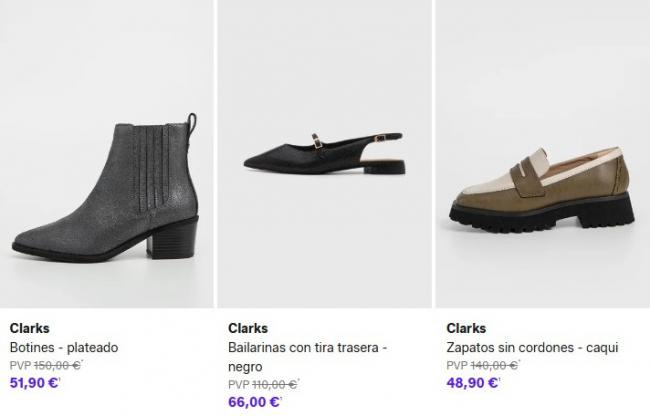
Task: Select the 48,90 € sale price
Action: (468, 382)
